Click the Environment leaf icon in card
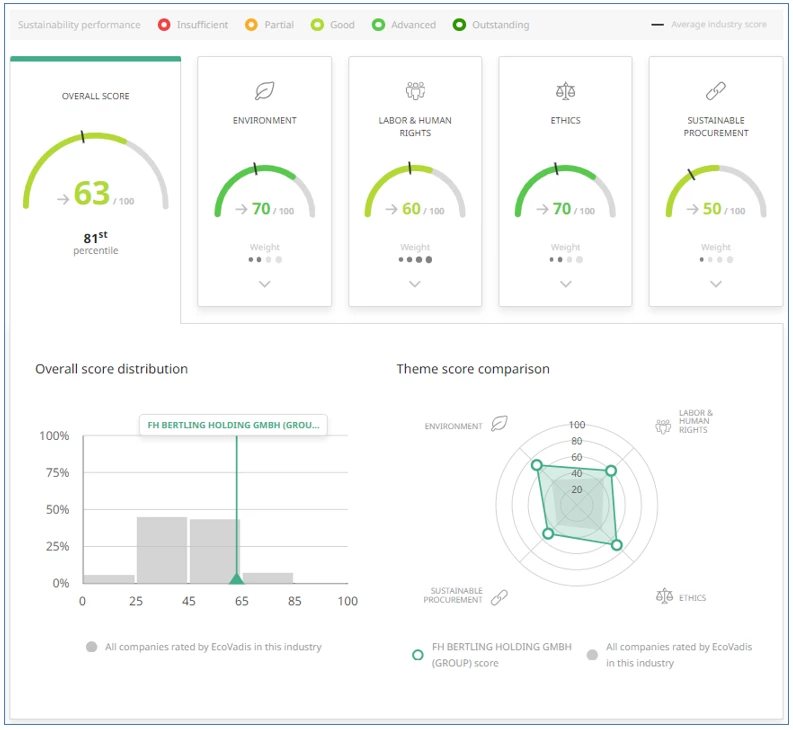The width and height of the screenshot is (793, 730). point(264,91)
